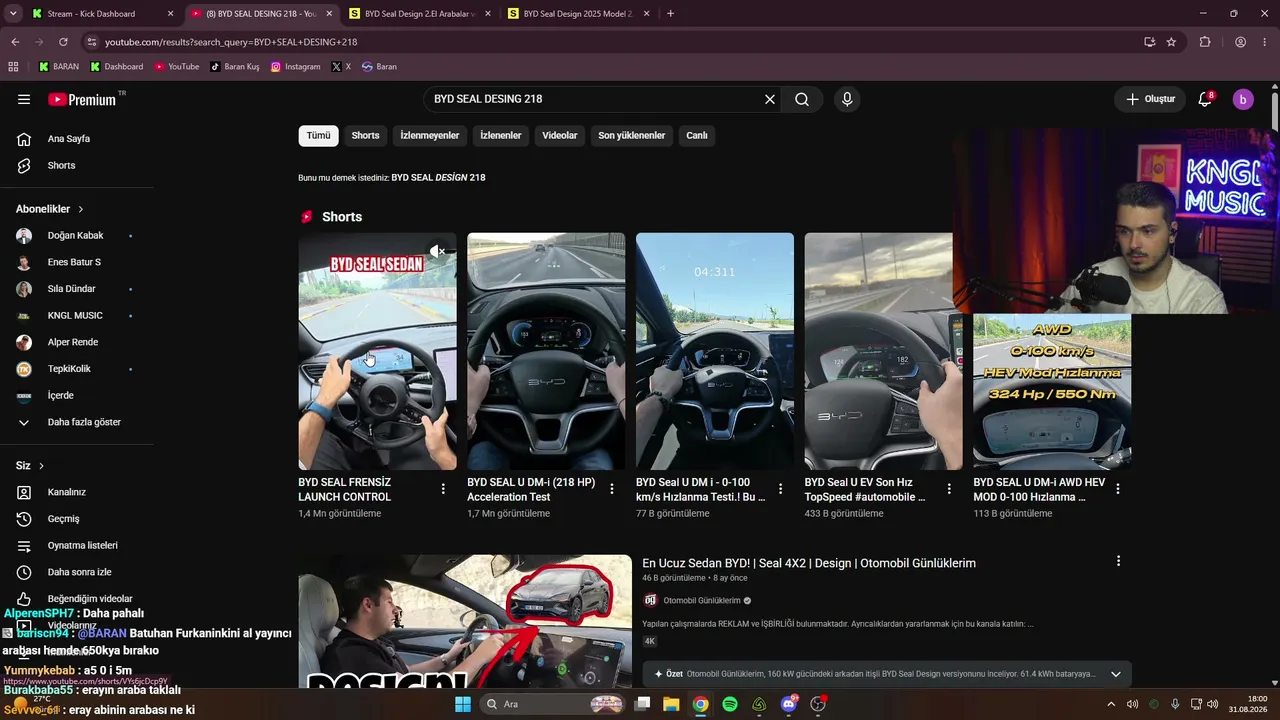The width and height of the screenshot is (1280, 720).
Task: Switch to BYD Seal Design 2.El Arabalar tab
Action: pyautogui.click(x=418, y=14)
